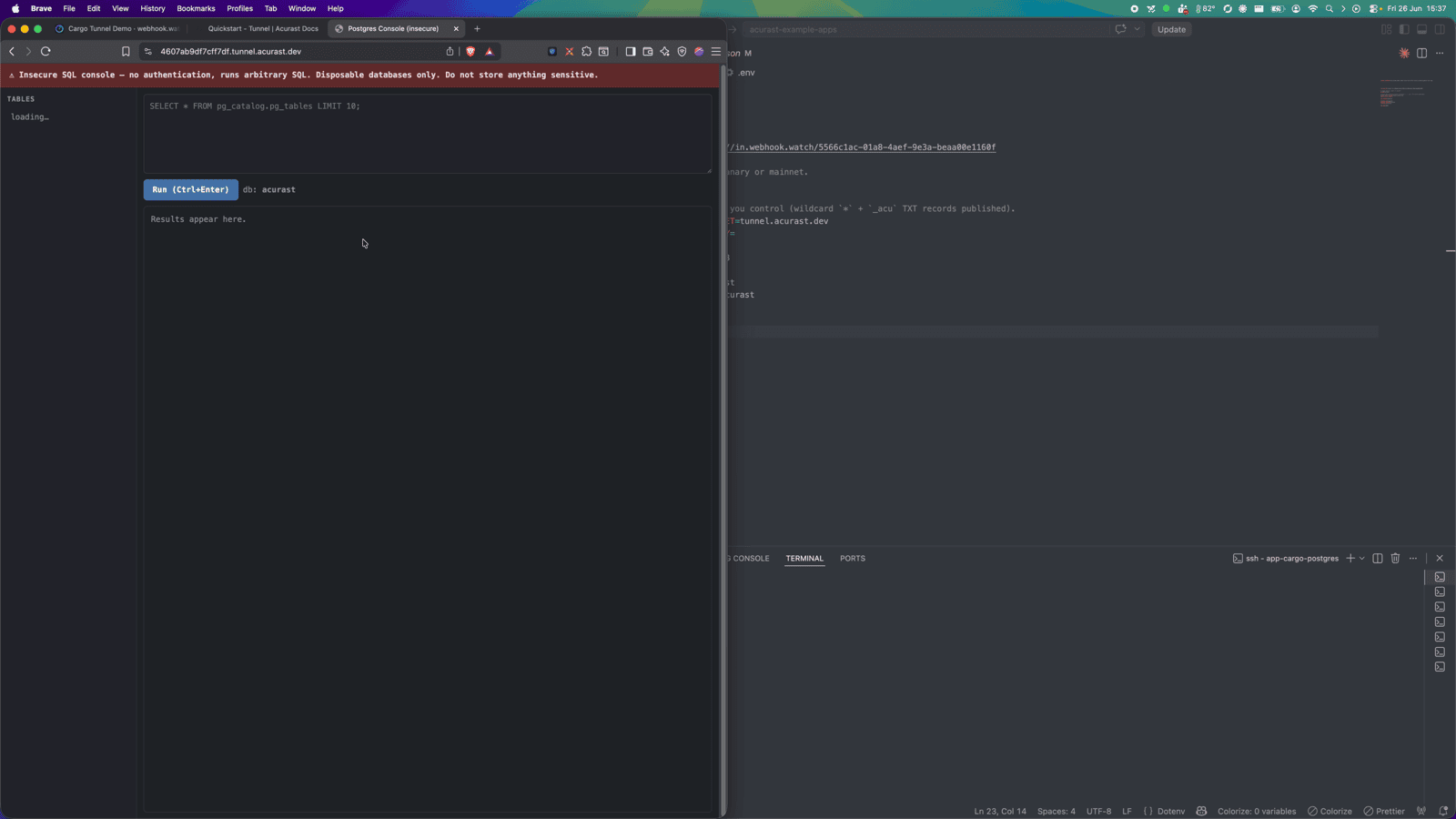Click the TABLES sidebar heading
This screenshot has height=819, width=1456.
[x=21, y=98]
